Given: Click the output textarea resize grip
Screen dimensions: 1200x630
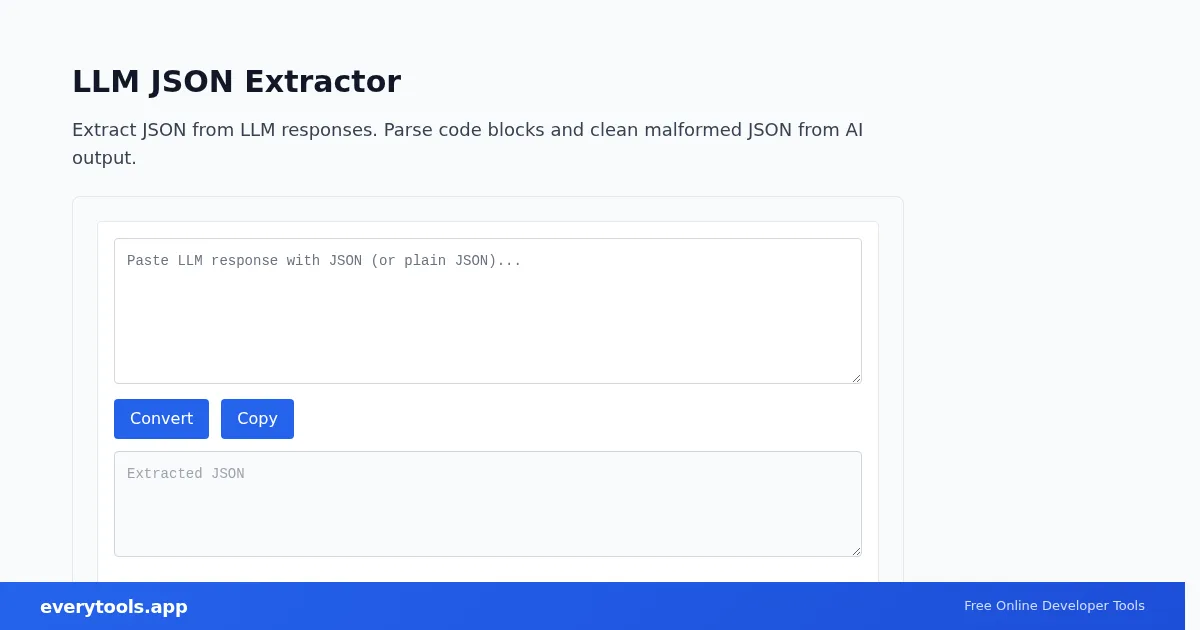Looking at the screenshot, I should [x=855, y=550].
